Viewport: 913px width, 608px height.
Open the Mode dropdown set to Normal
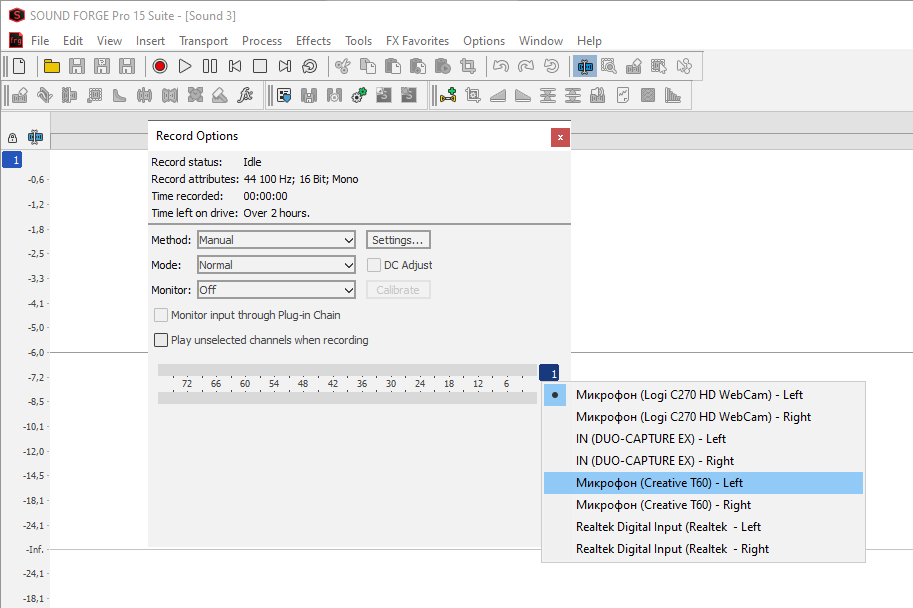pos(276,265)
